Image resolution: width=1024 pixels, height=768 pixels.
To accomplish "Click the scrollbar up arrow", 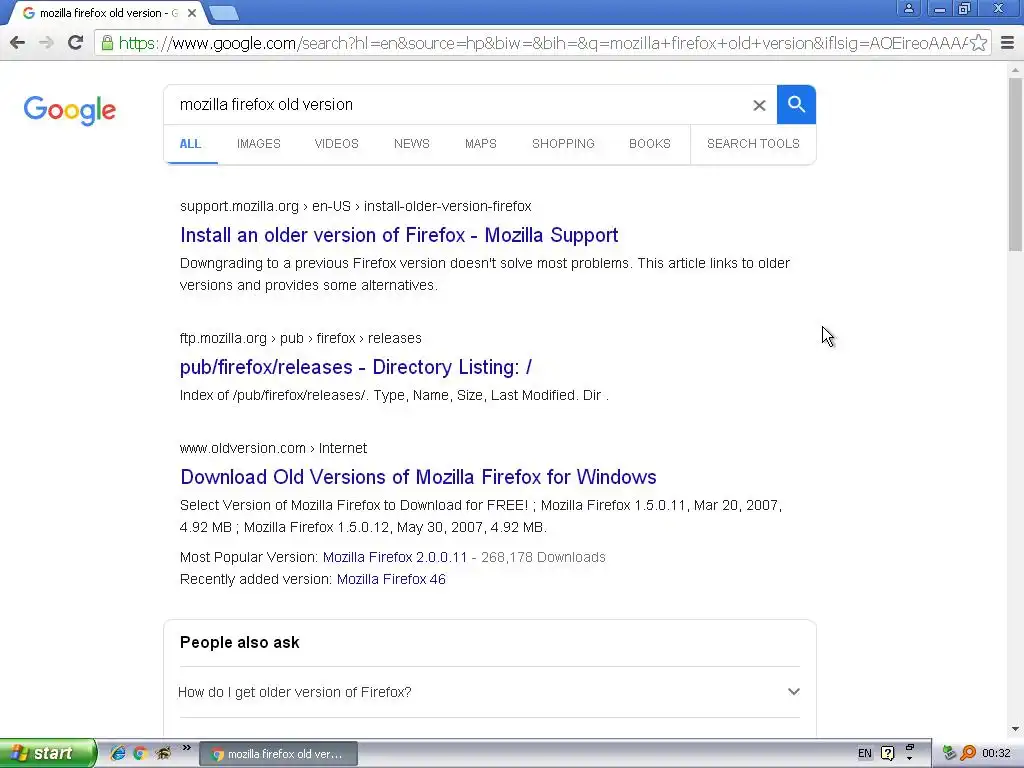I will 1015,69.
